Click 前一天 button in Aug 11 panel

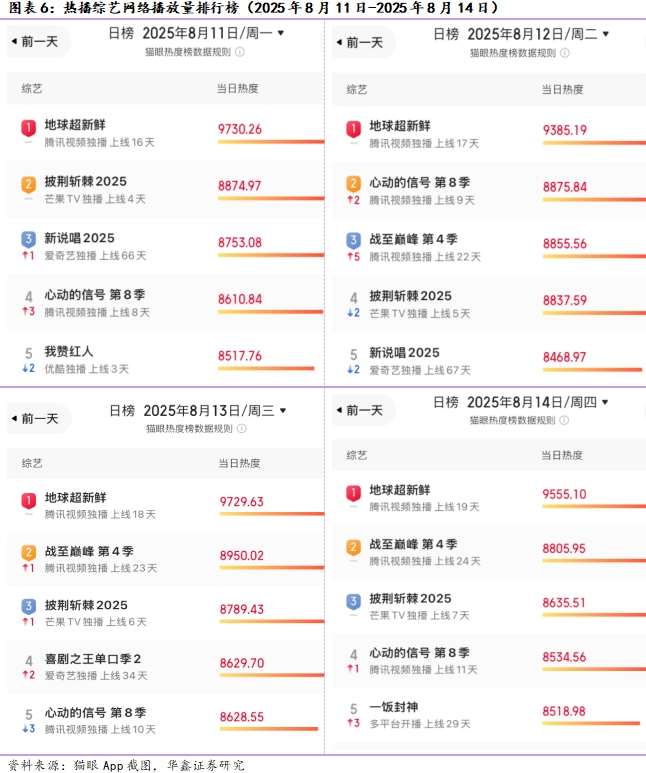34,42
